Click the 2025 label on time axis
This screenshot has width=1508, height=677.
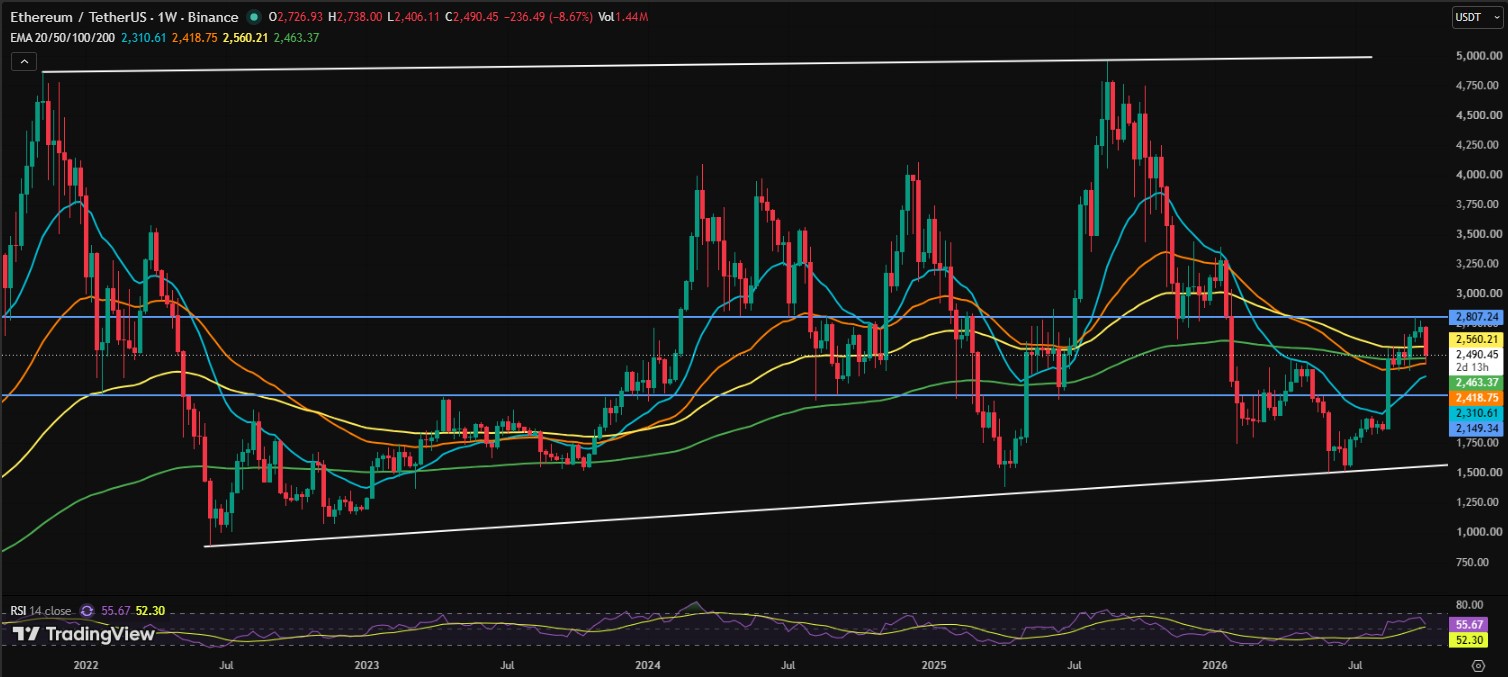[x=933, y=664]
